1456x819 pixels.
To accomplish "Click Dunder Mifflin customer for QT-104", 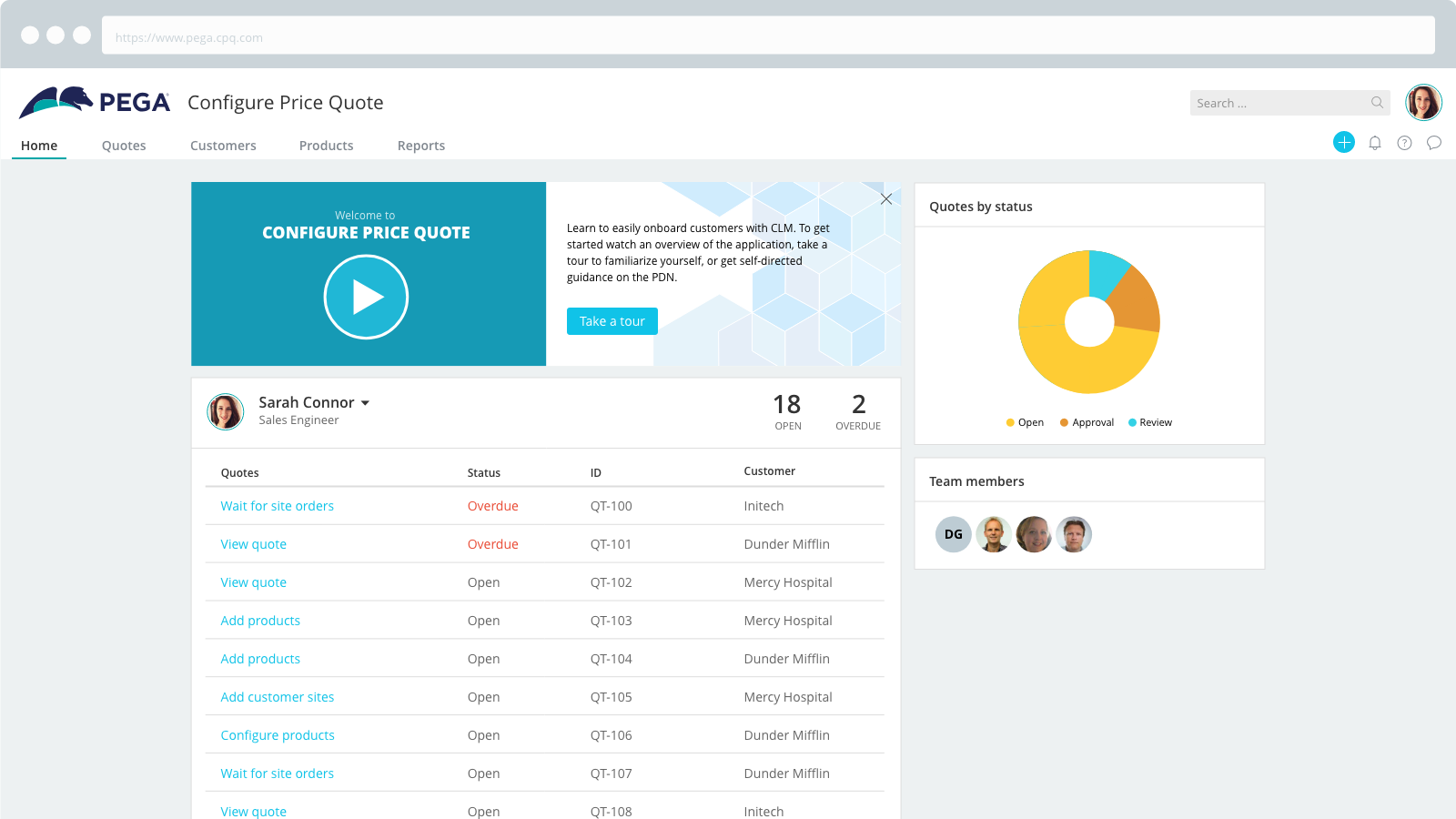I will click(x=787, y=659).
